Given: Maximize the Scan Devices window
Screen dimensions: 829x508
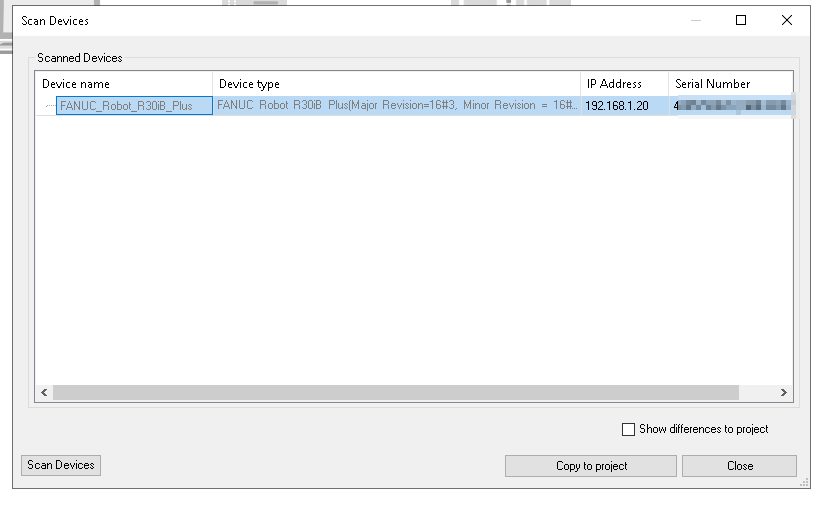Looking at the screenshot, I should pyautogui.click(x=741, y=20).
